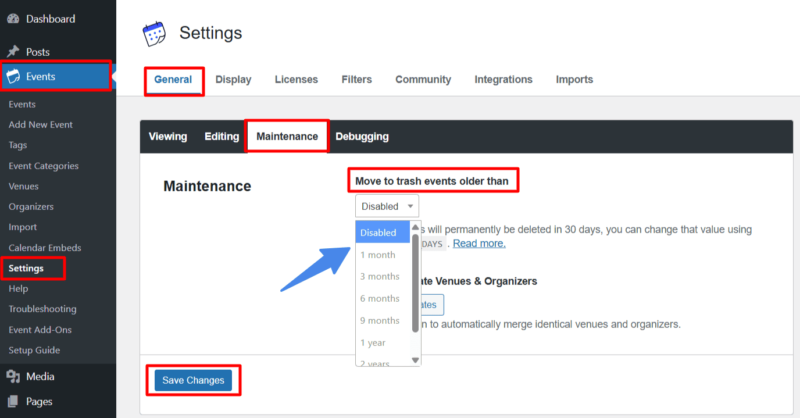
Task: Open Setup Guide in sidebar
Action: 34,350
